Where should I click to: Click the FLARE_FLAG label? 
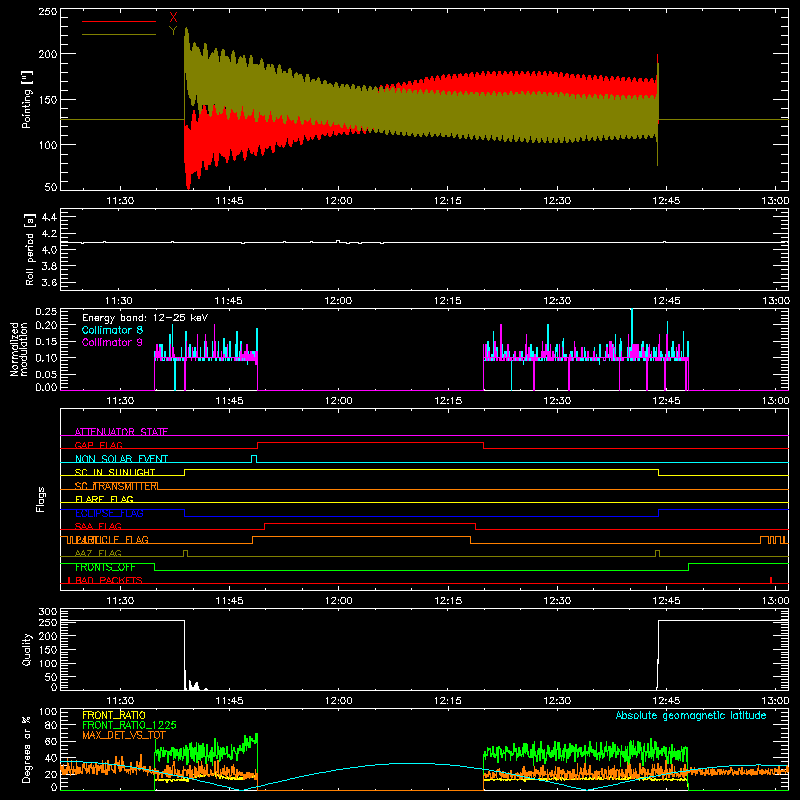[x=104, y=499]
